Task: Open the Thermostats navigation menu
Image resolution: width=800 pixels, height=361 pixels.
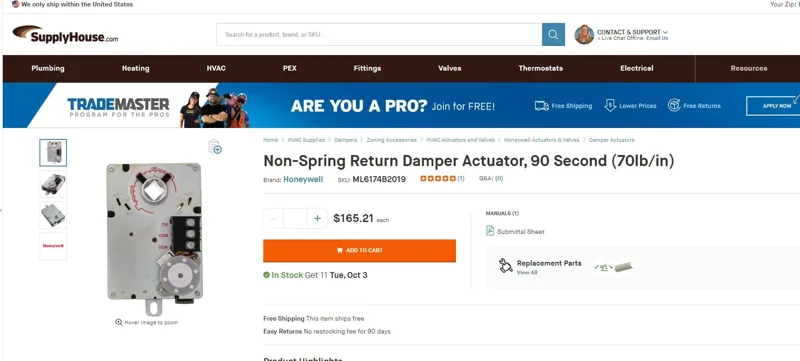Action: (540, 68)
